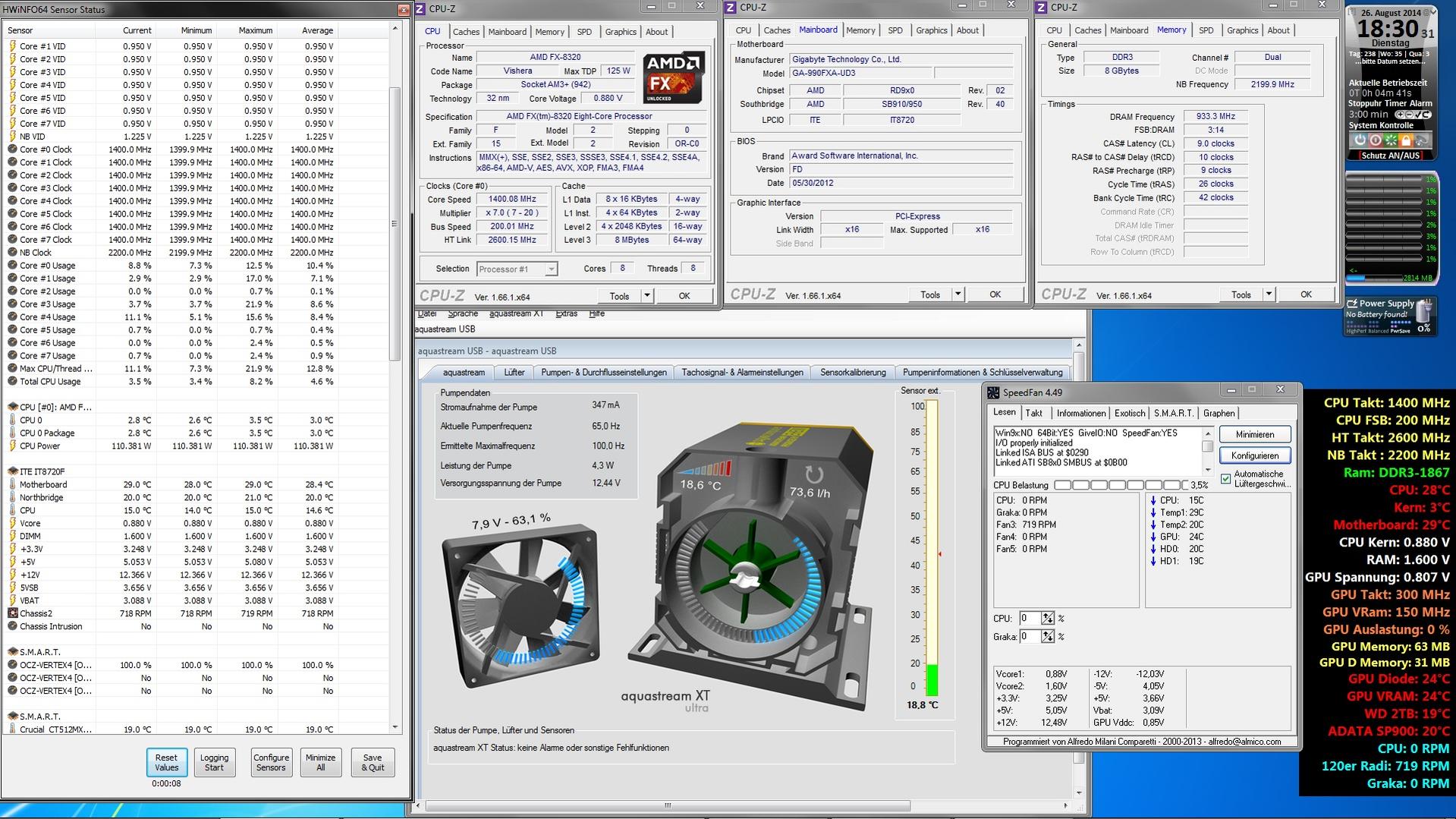Open Tools dropdown arrow in Mainboard CPU-Z

[x=958, y=295]
